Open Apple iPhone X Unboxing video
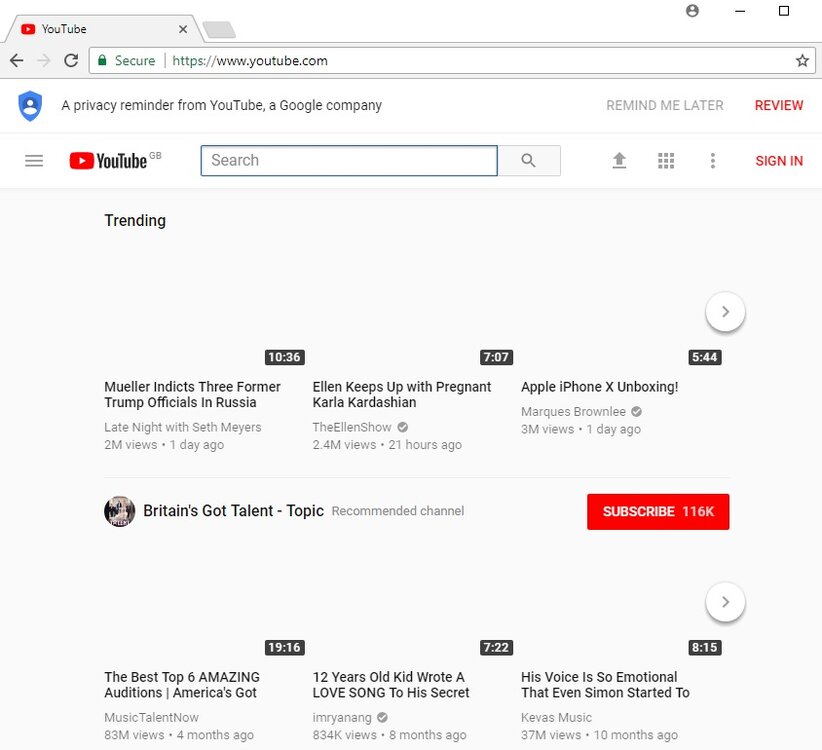This screenshot has height=750, width=822. click(599, 387)
